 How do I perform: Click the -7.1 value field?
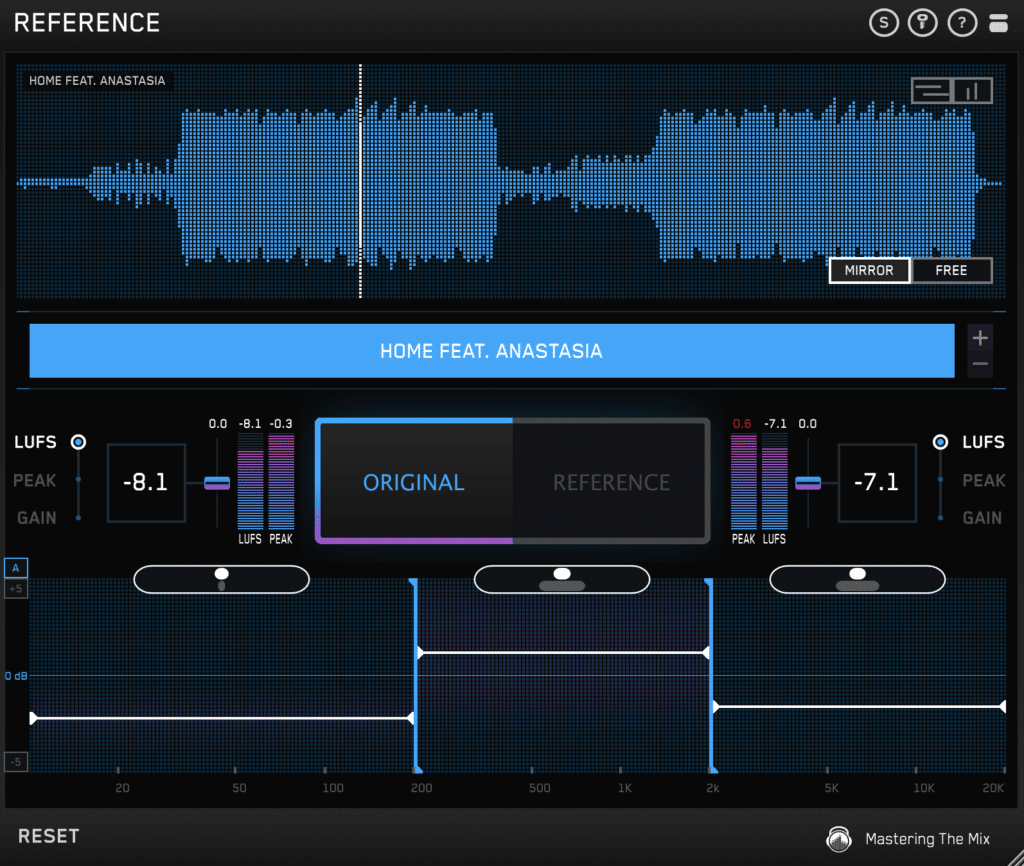tap(877, 482)
